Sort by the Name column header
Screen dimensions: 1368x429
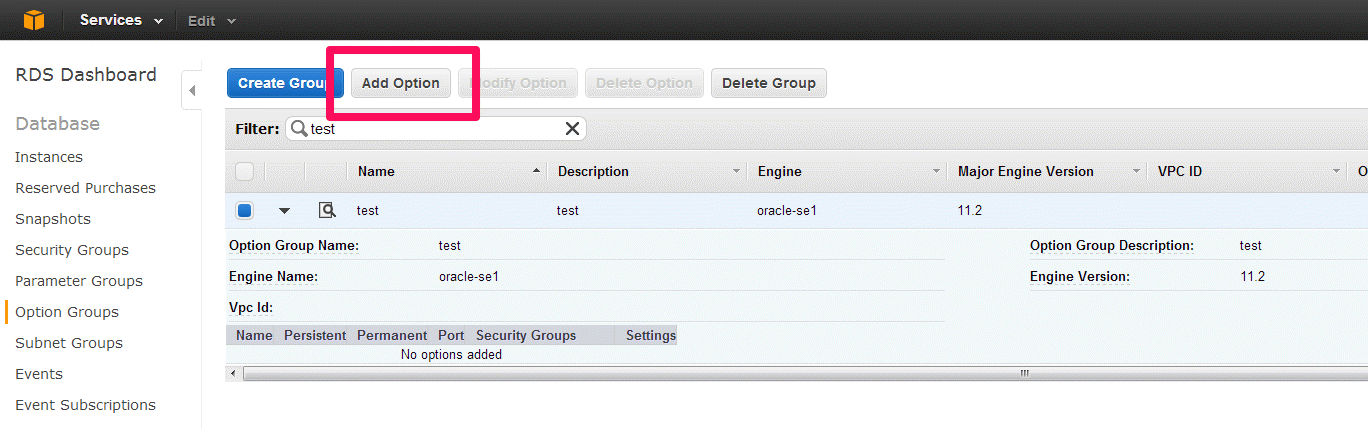(x=446, y=171)
